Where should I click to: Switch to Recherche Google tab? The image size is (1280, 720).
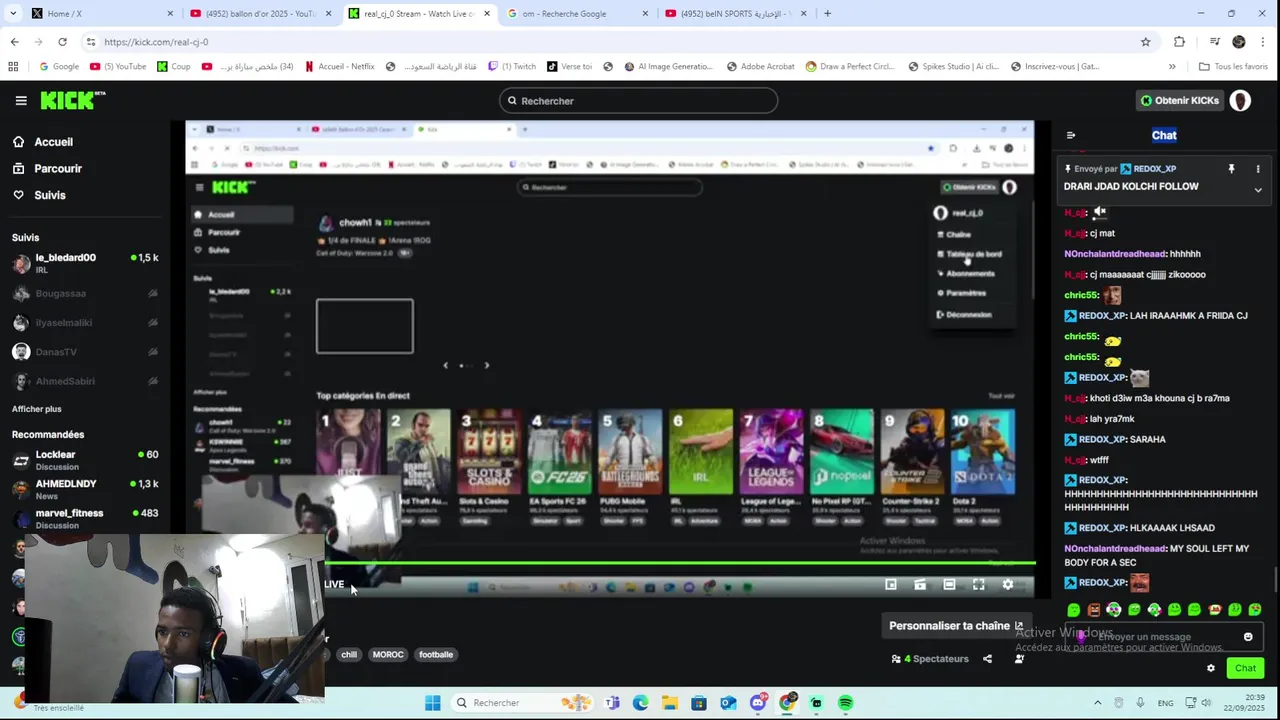578,14
